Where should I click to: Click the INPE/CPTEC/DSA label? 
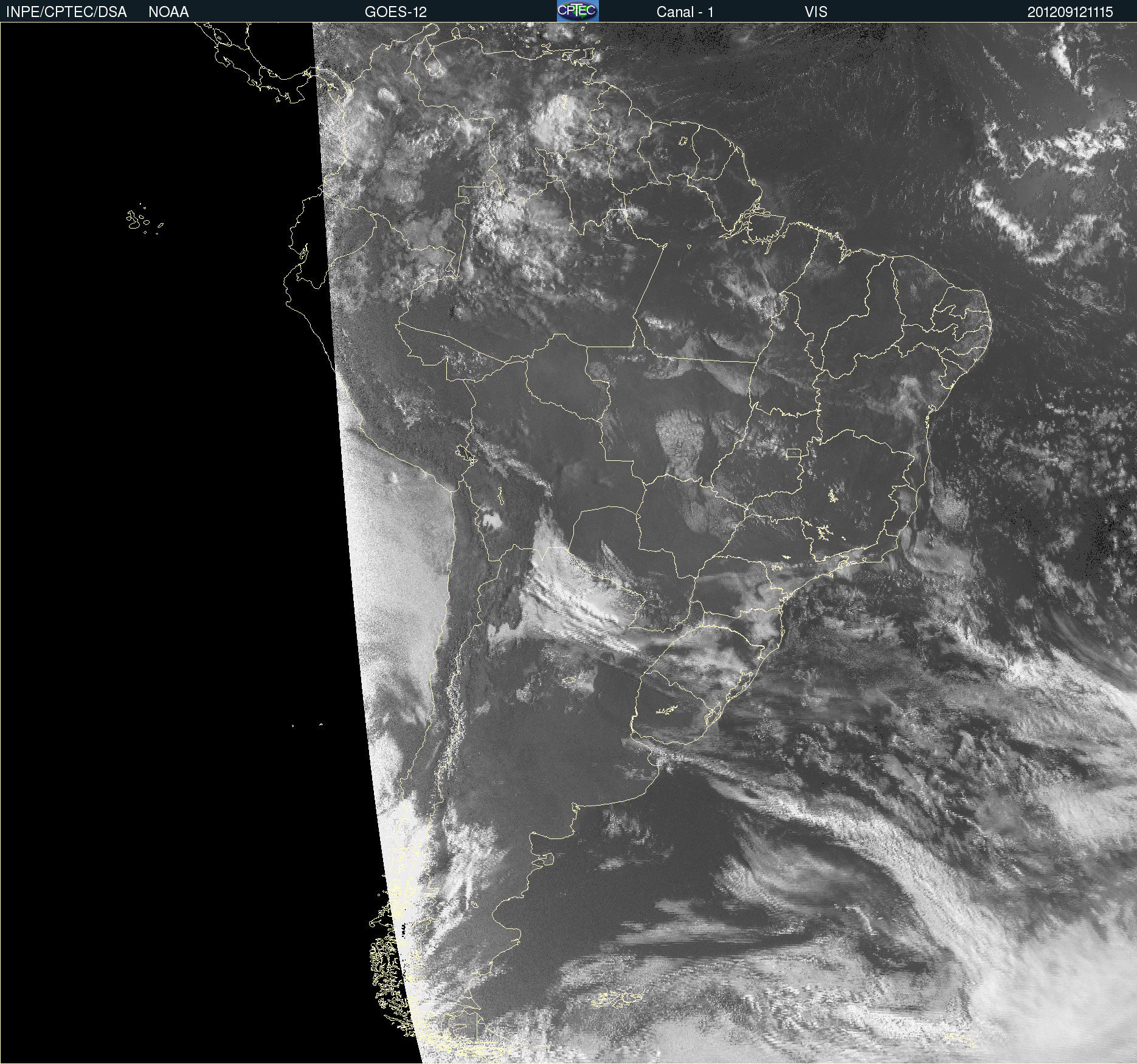pyautogui.click(x=66, y=12)
